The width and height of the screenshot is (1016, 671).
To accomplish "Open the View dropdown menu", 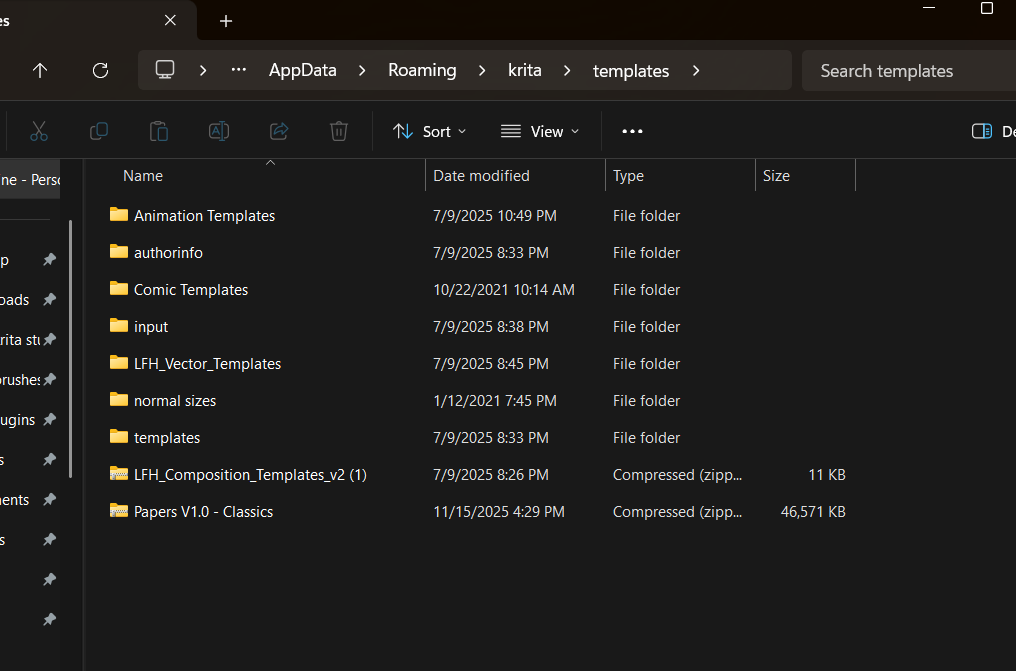I will click(540, 131).
